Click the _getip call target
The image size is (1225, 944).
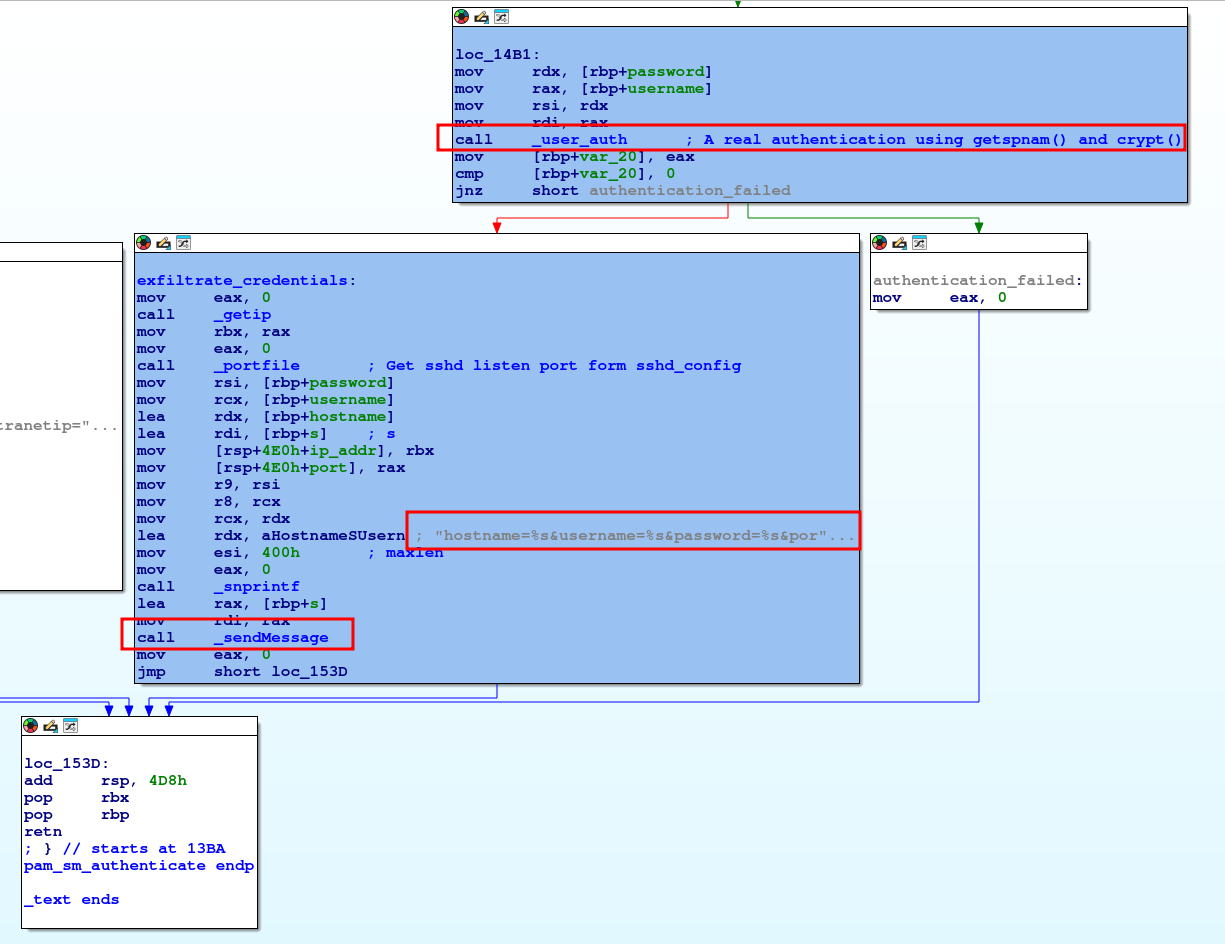242,315
